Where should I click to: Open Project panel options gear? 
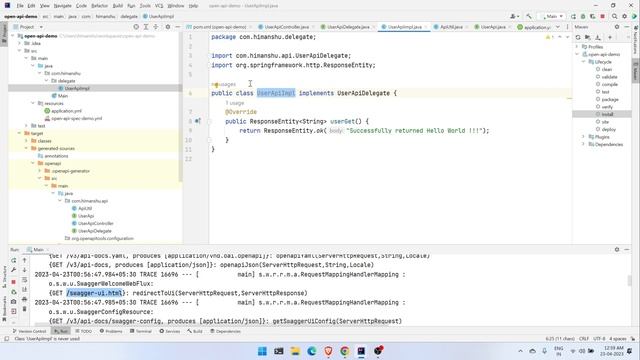167,27
